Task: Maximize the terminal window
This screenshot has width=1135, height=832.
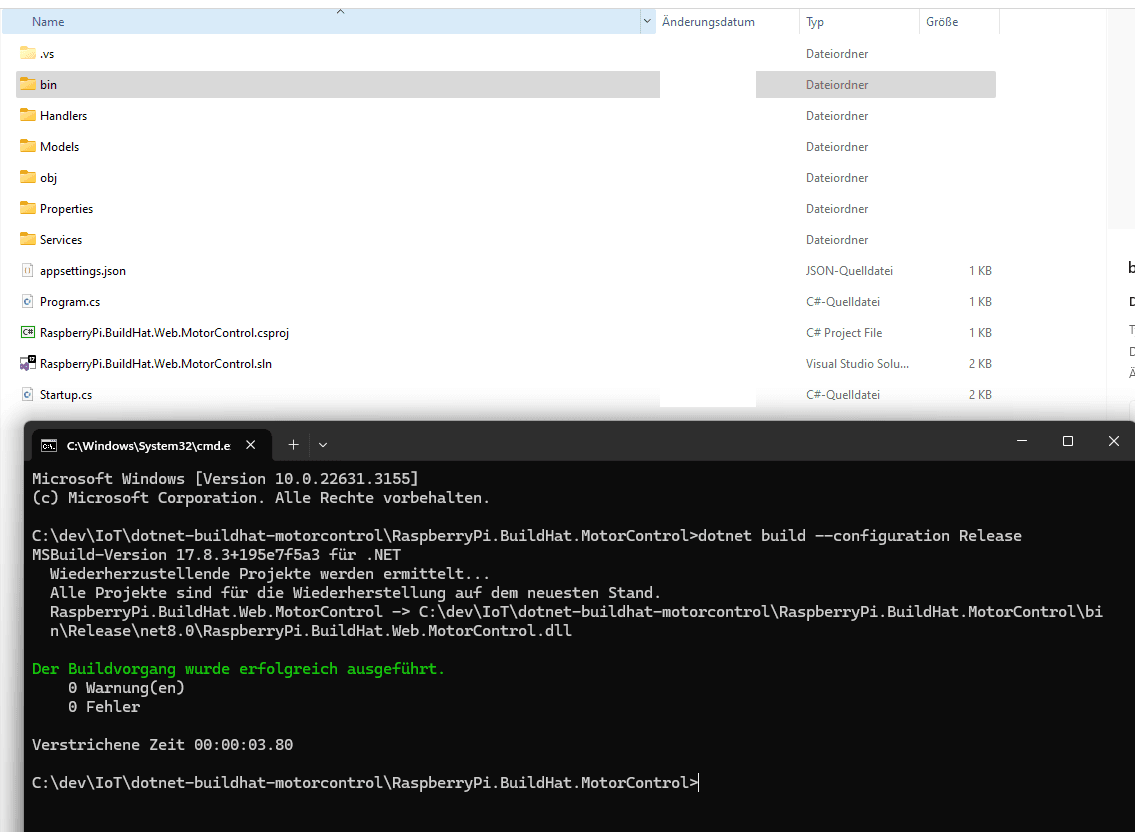Action: click(x=1068, y=441)
